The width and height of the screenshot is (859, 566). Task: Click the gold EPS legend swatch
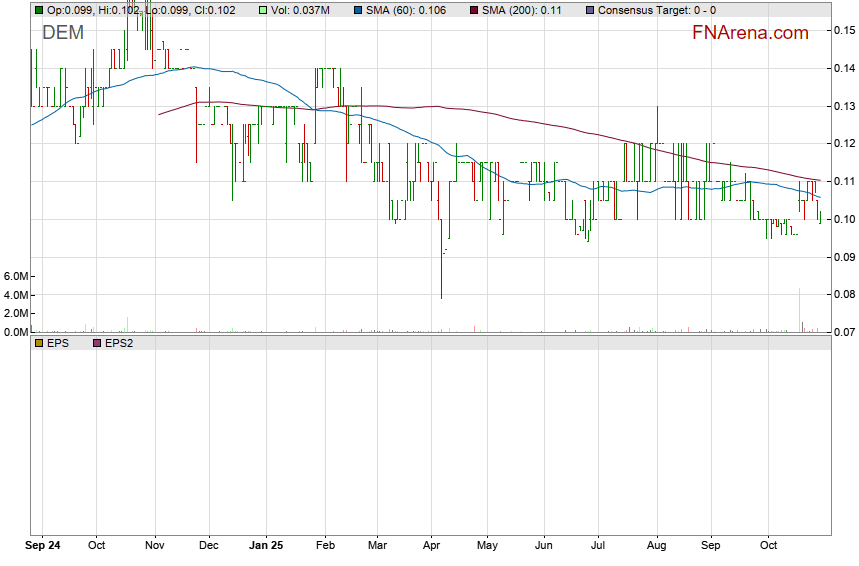tap(39, 343)
